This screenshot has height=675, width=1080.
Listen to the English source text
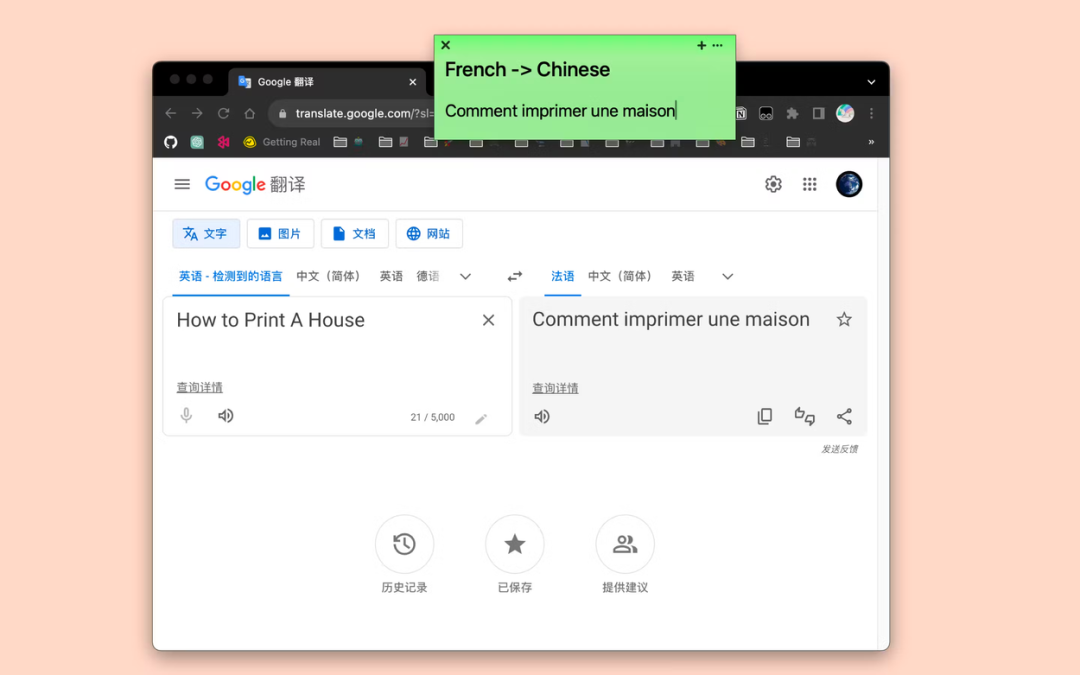point(225,415)
